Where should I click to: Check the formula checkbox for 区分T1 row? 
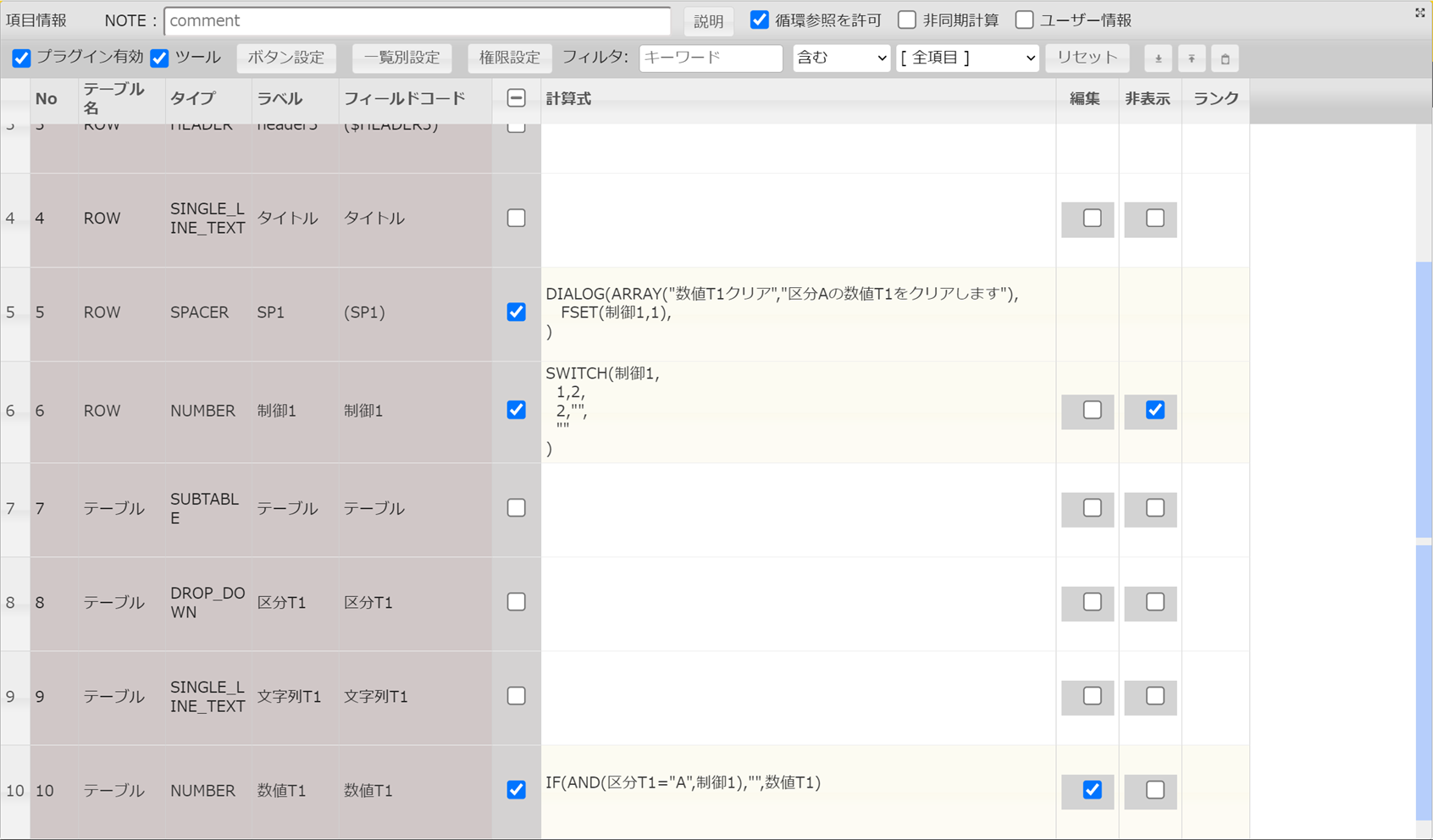pos(516,602)
